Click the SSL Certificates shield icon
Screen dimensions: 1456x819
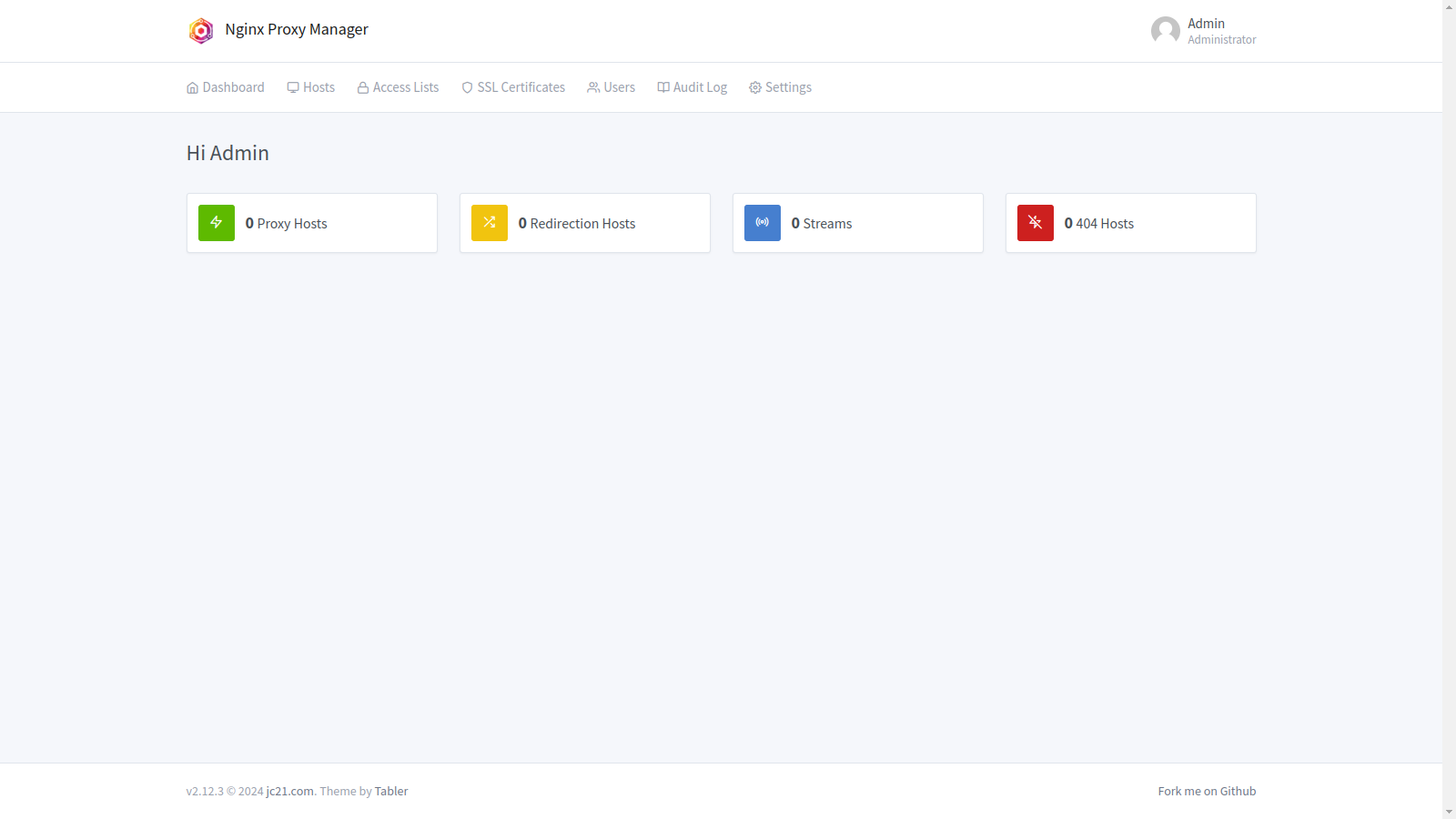(468, 87)
